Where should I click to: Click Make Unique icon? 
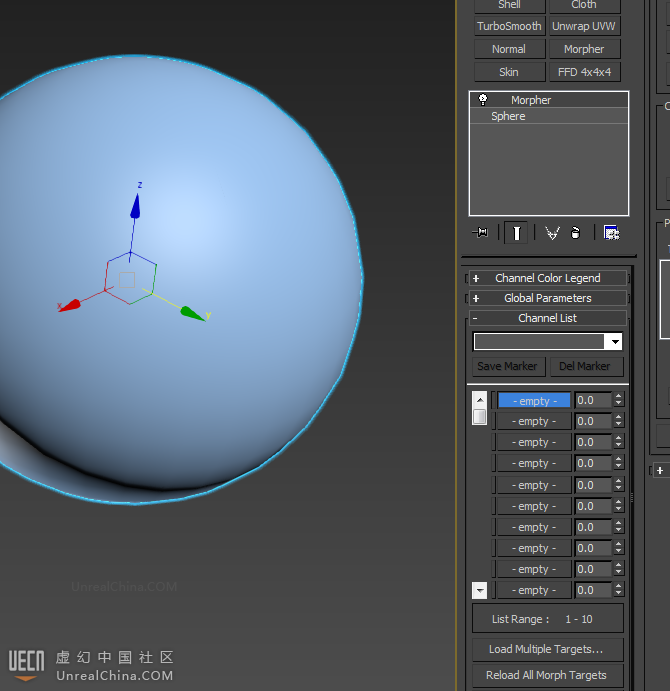pyautogui.click(x=552, y=232)
